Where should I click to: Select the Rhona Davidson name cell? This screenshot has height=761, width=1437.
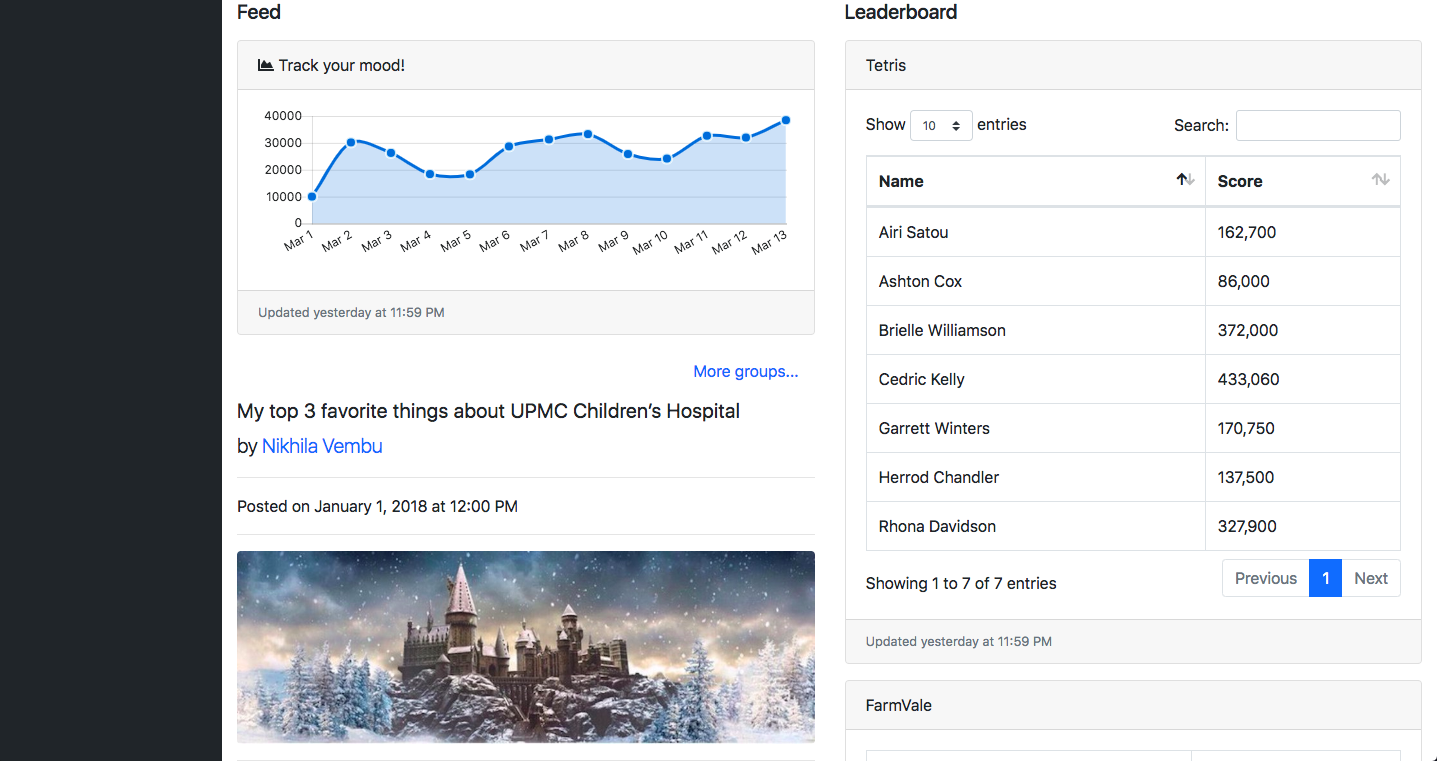[1036, 526]
